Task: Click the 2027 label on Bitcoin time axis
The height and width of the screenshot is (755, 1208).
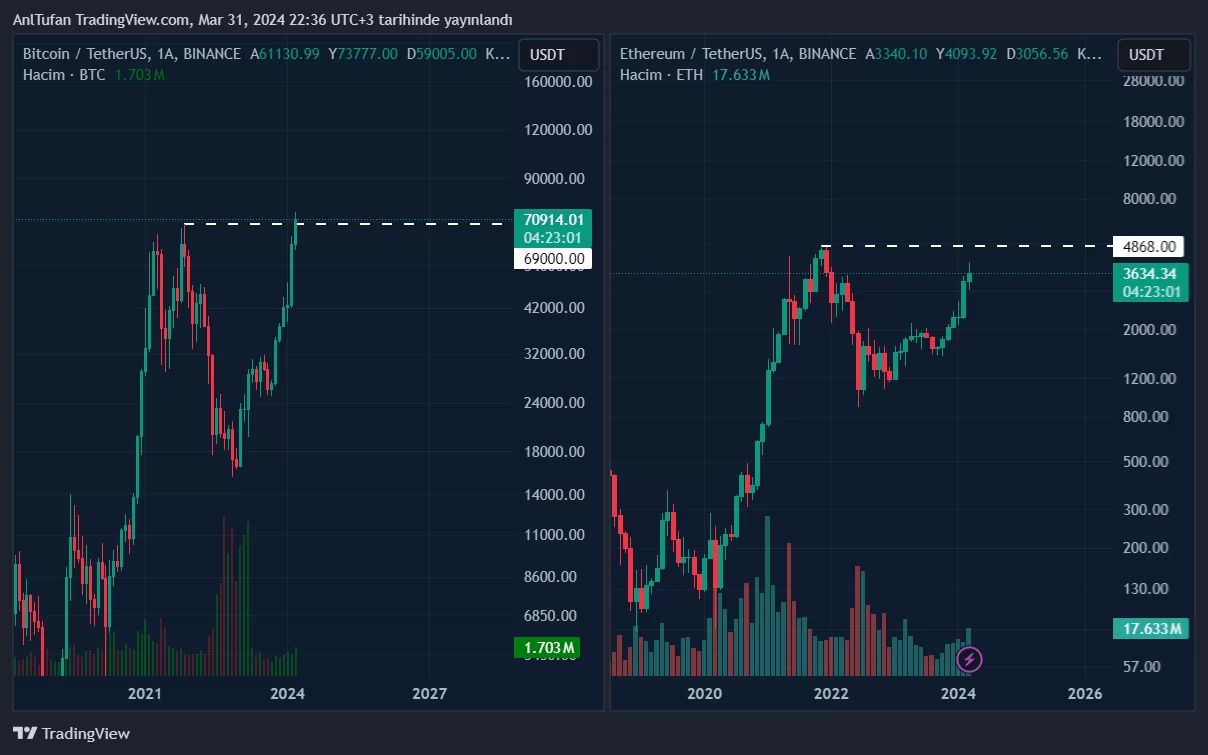Action: (430, 693)
